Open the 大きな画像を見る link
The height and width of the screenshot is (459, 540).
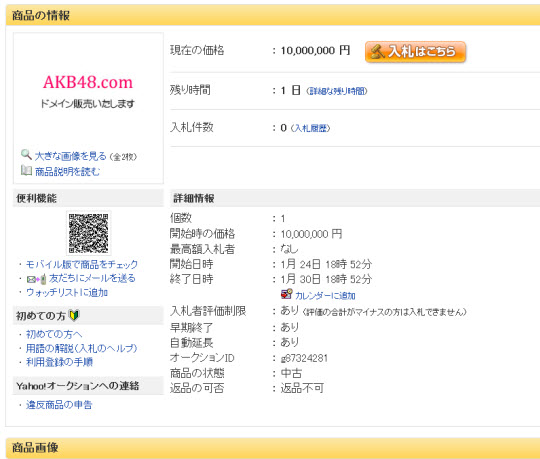[x=71, y=156]
